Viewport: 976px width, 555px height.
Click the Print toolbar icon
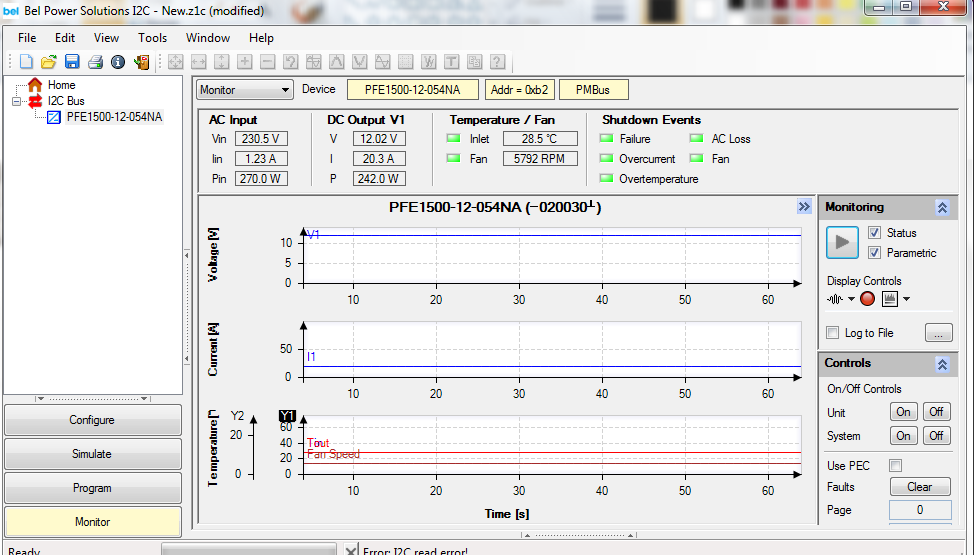point(95,62)
